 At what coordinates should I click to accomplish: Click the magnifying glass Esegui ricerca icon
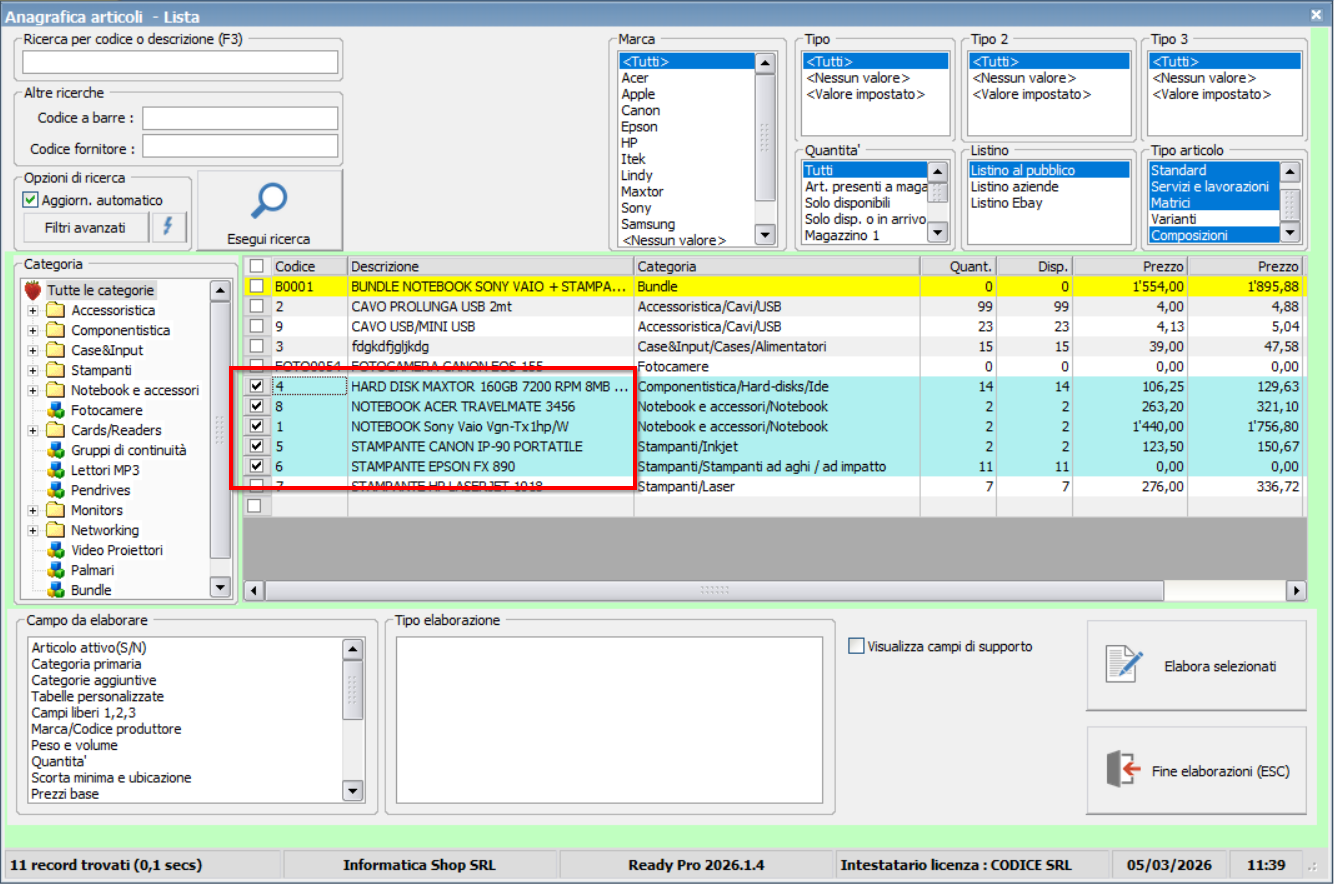(268, 201)
